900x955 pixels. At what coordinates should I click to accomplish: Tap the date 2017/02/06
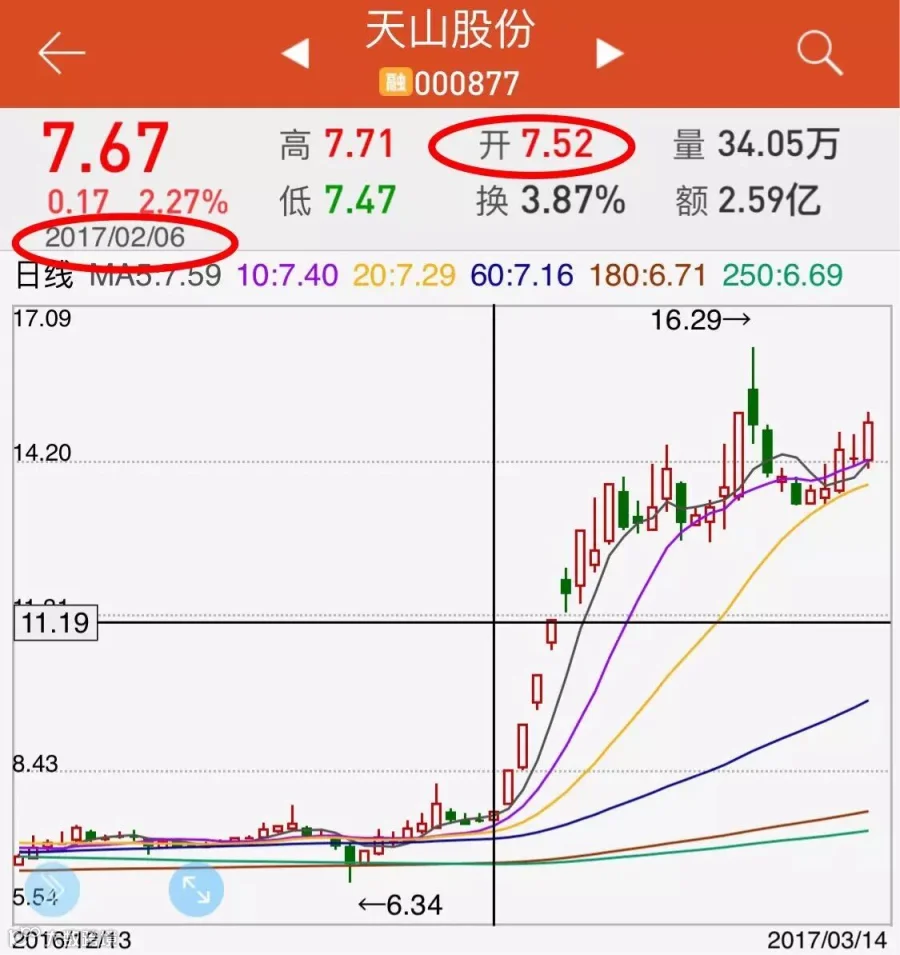point(114,237)
